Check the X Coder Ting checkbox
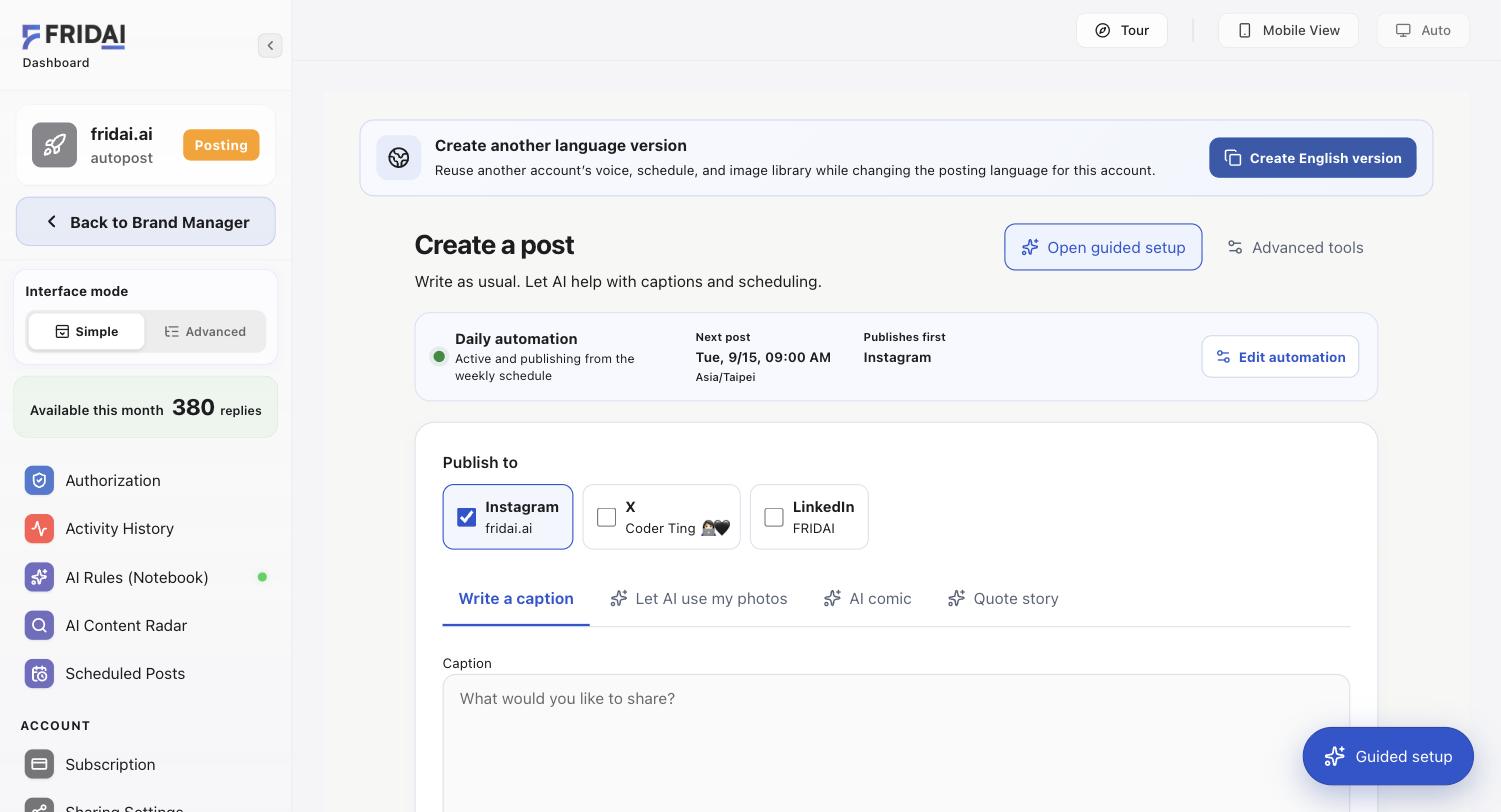1501x812 pixels. 606,517
